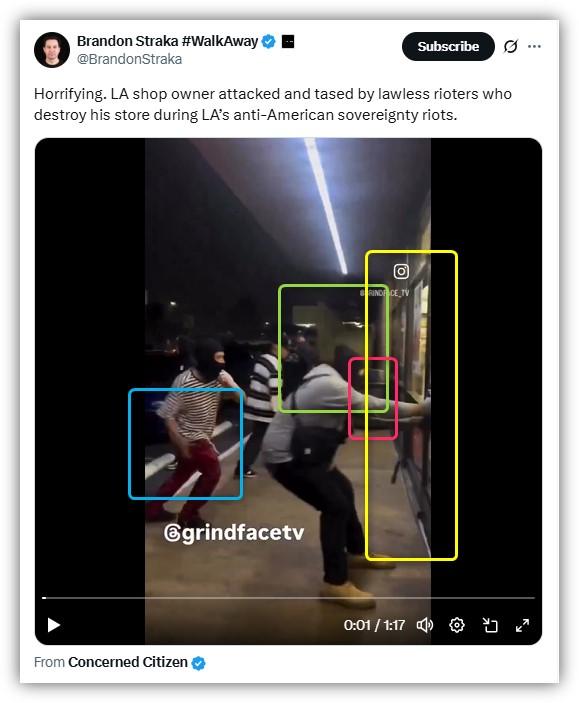Play the video

point(54,625)
